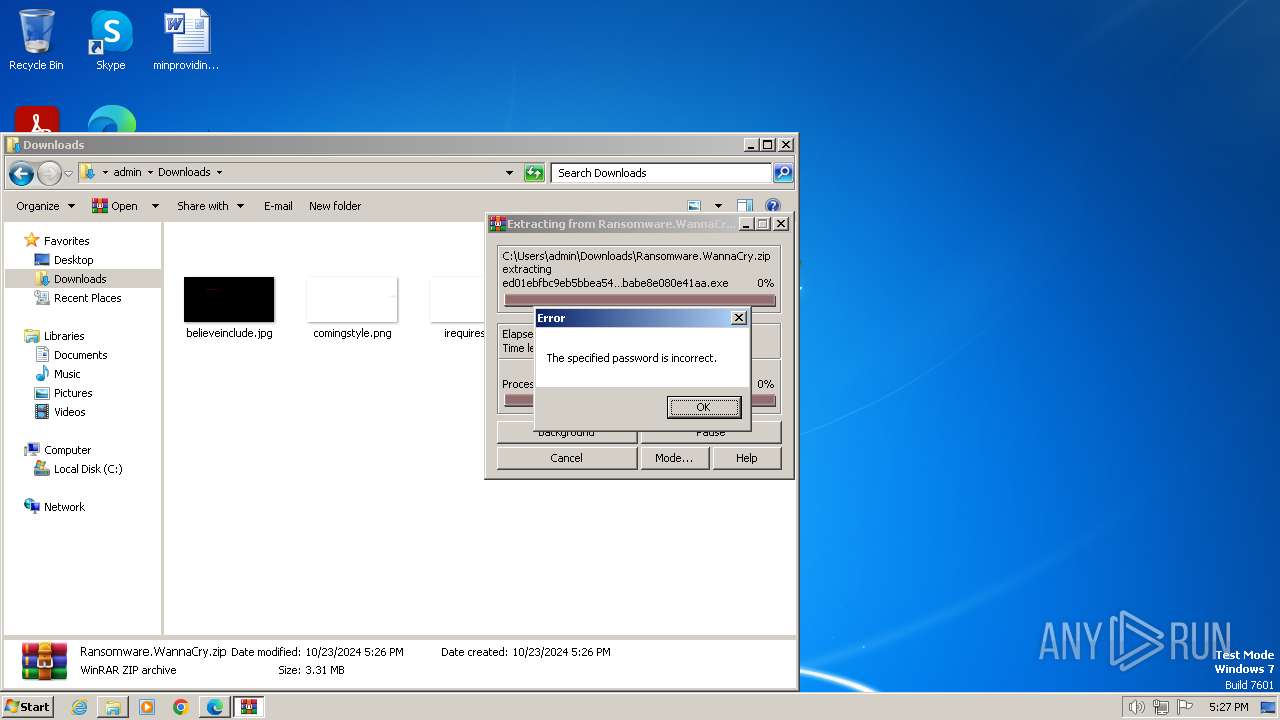
Task: Open Adobe Acrobat desktop shortcut
Action: tap(37, 120)
